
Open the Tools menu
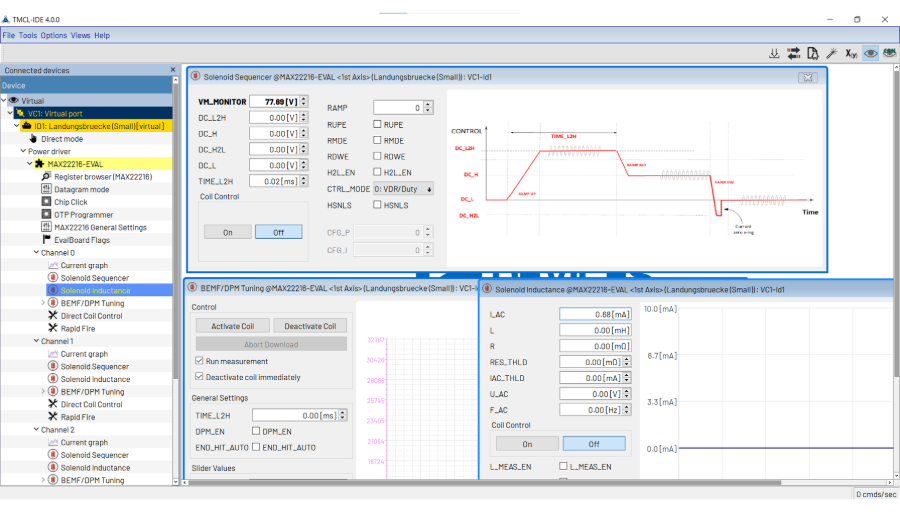click(28, 36)
